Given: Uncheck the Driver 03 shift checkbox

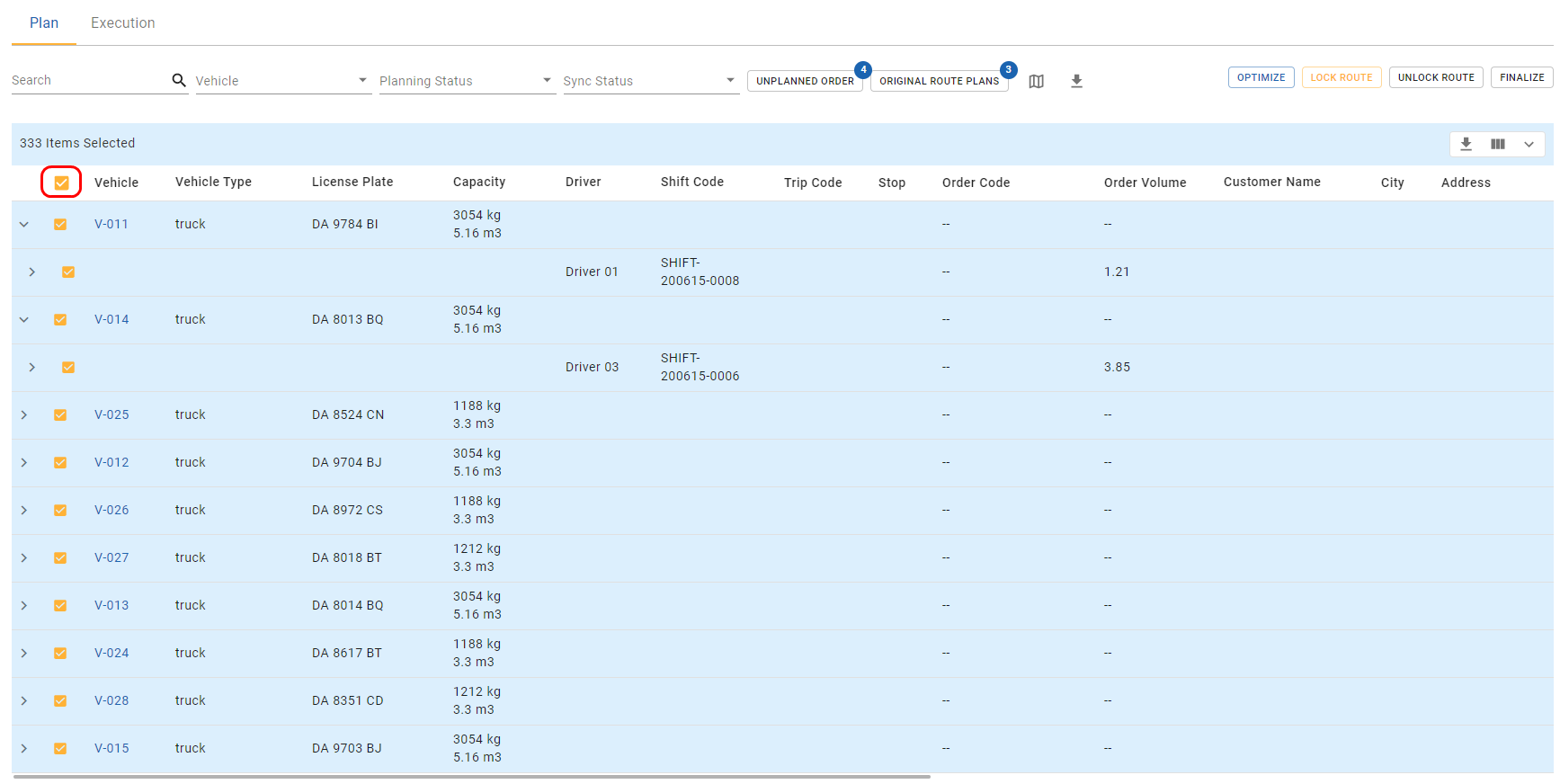Looking at the screenshot, I should (x=68, y=367).
